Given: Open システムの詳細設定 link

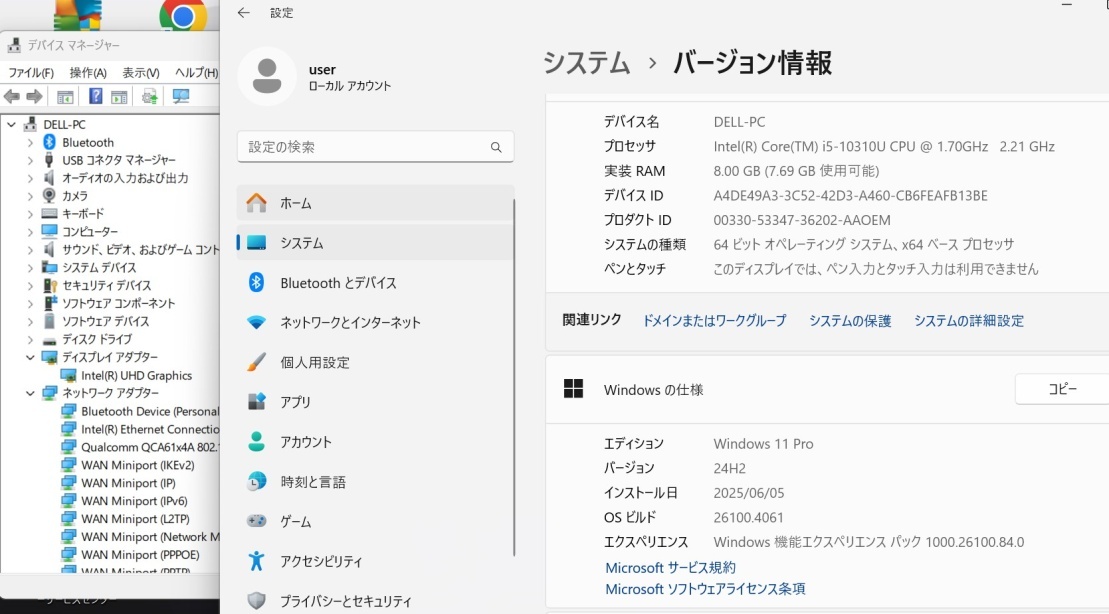Looking at the screenshot, I should point(968,320).
